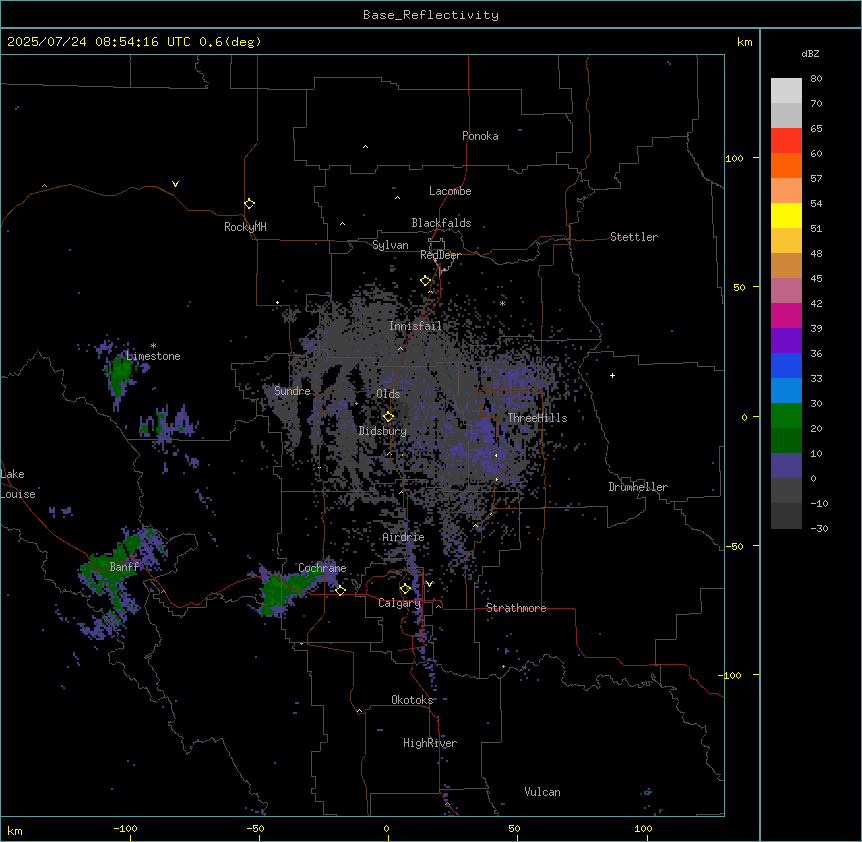The image size is (862, 842).
Task: Click the Ponoka city label
Action: tap(480, 136)
